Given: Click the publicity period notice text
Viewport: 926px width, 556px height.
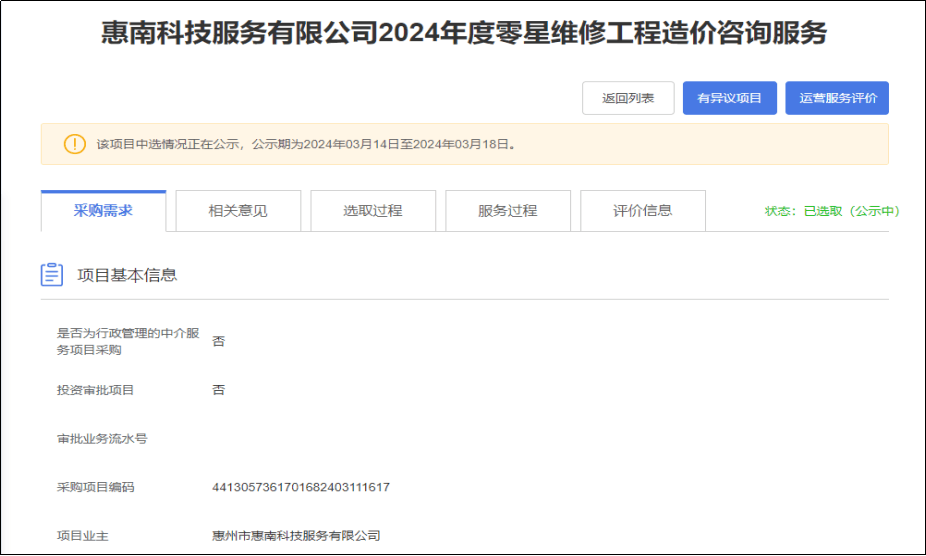Looking at the screenshot, I should 306,144.
